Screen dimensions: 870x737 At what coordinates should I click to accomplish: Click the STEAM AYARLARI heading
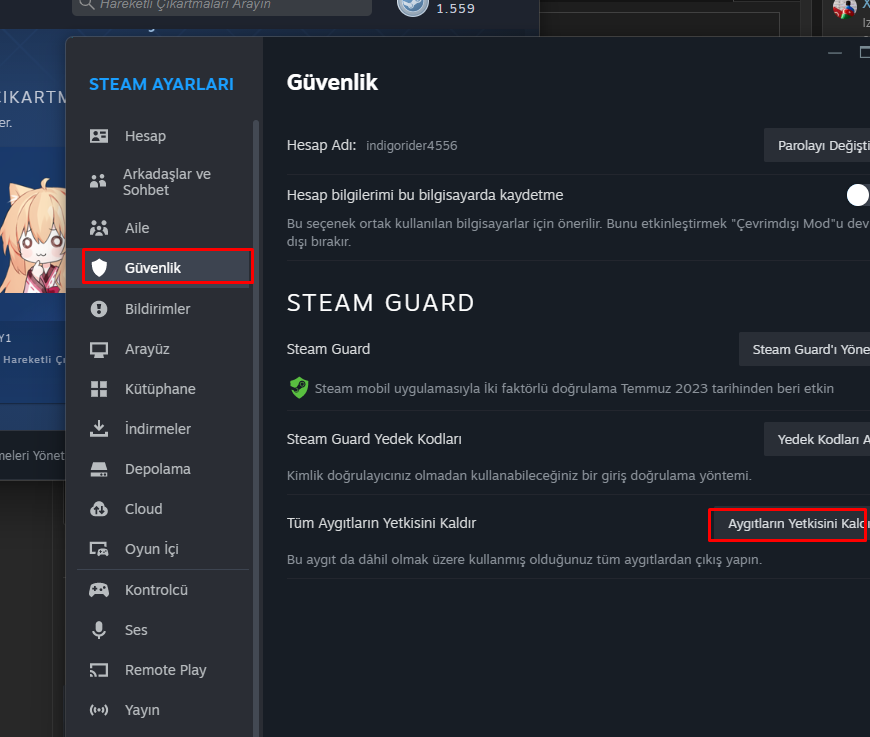coord(161,84)
